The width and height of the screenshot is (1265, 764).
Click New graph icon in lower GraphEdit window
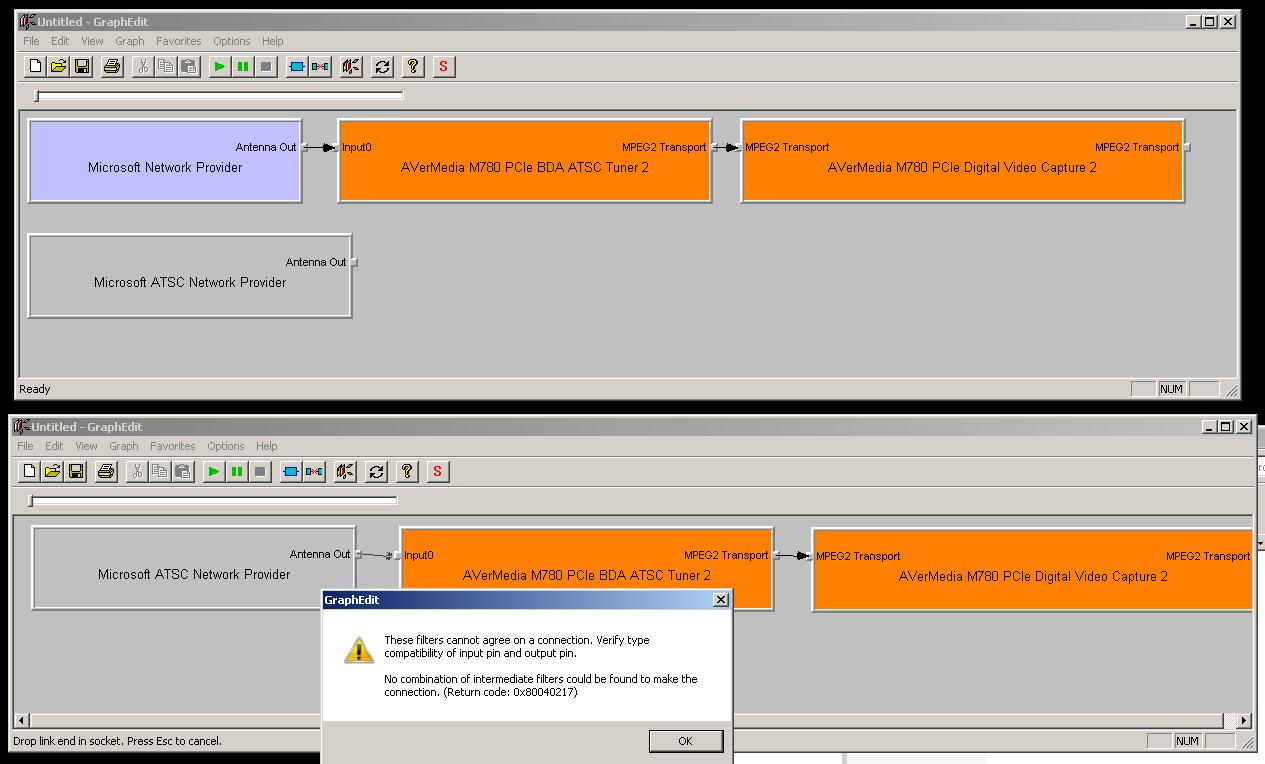[29, 471]
